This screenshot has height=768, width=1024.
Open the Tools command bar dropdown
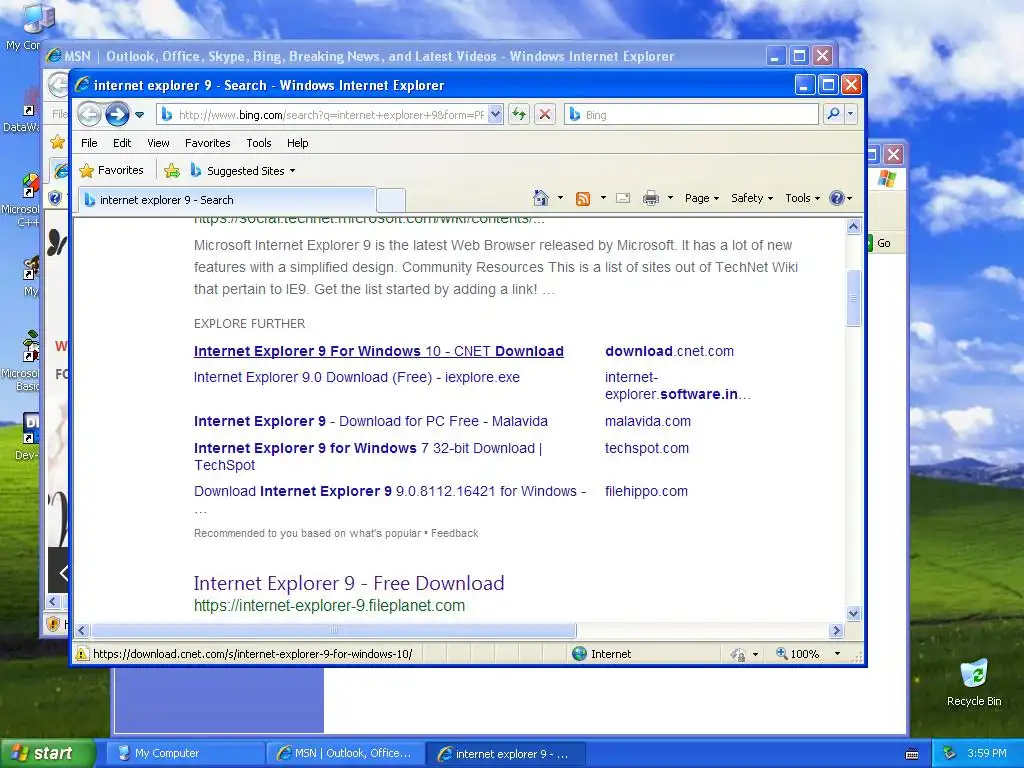pos(802,198)
